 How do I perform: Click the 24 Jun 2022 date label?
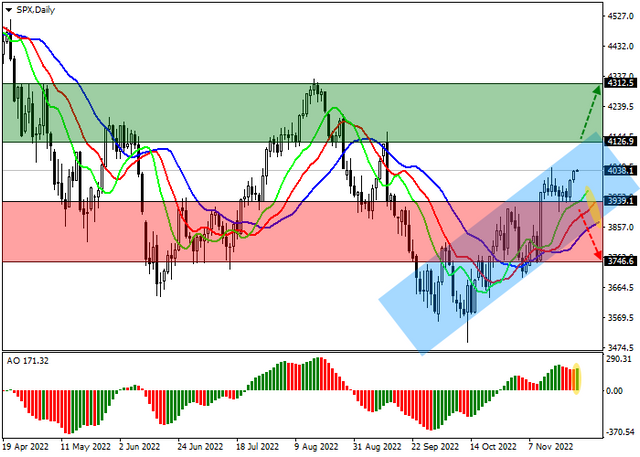point(200,447)
